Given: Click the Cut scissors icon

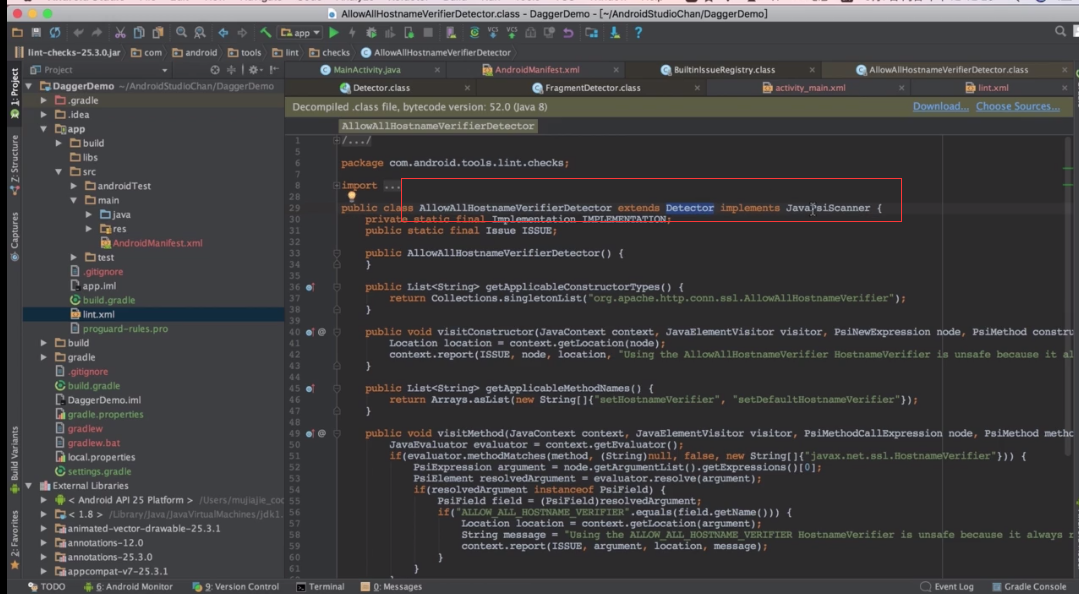Looking at the screenshot, I should tap(120, 32).
